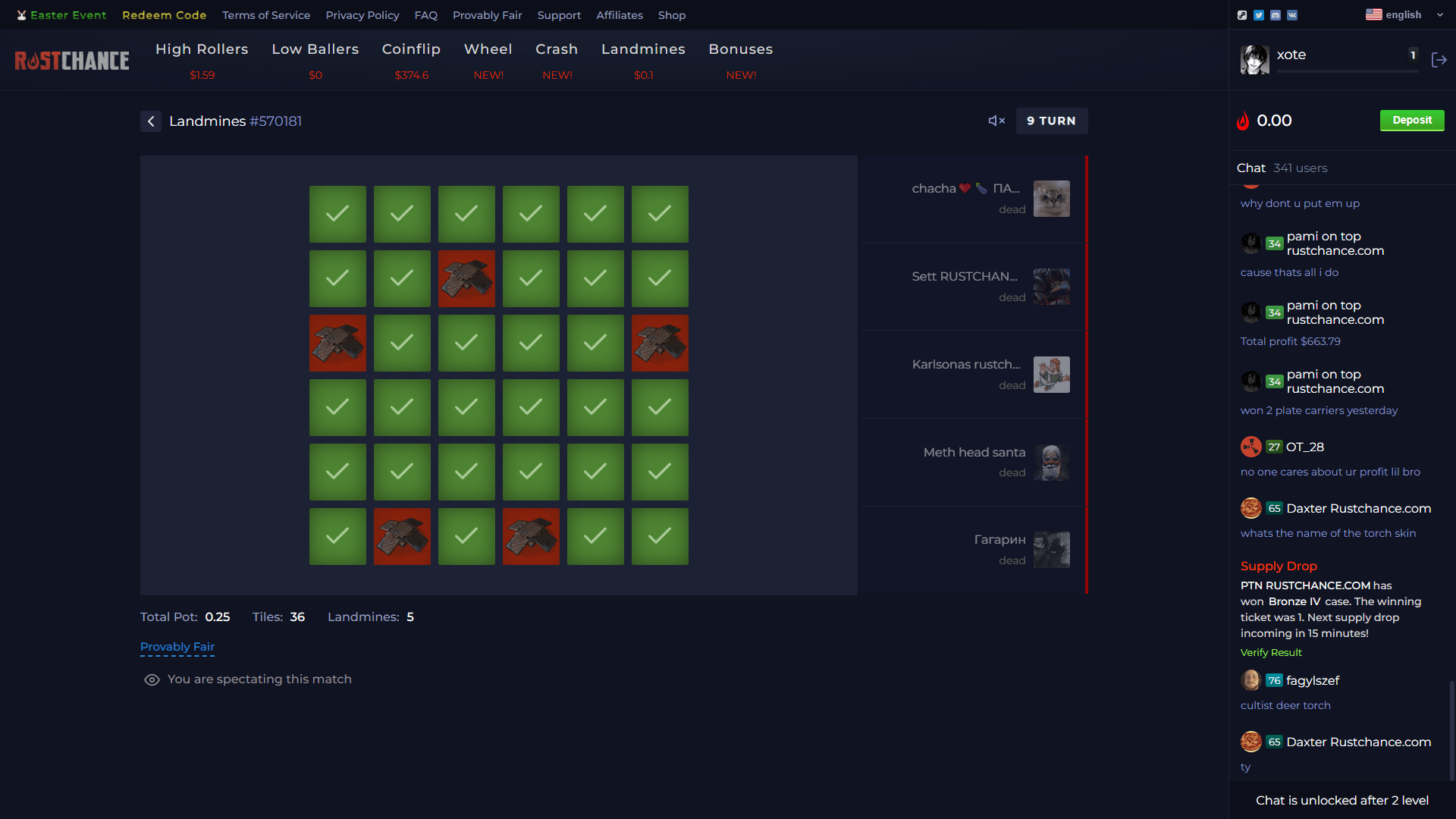Enable Provably Fair verification toggle
Viewport: 1456px width, 819px height.
pyautogui.click(x=177, y=646)
